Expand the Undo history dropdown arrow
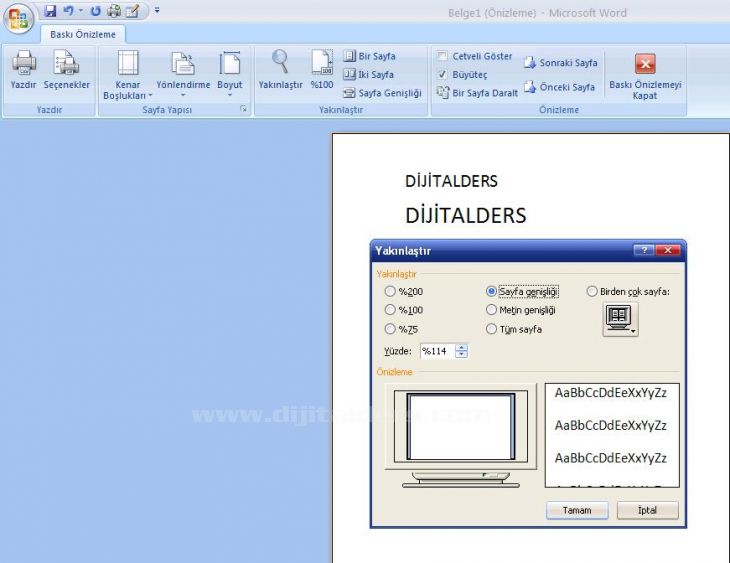Viewport: 730px width, 563px height. pyautogui.click(x=81, y=11)
